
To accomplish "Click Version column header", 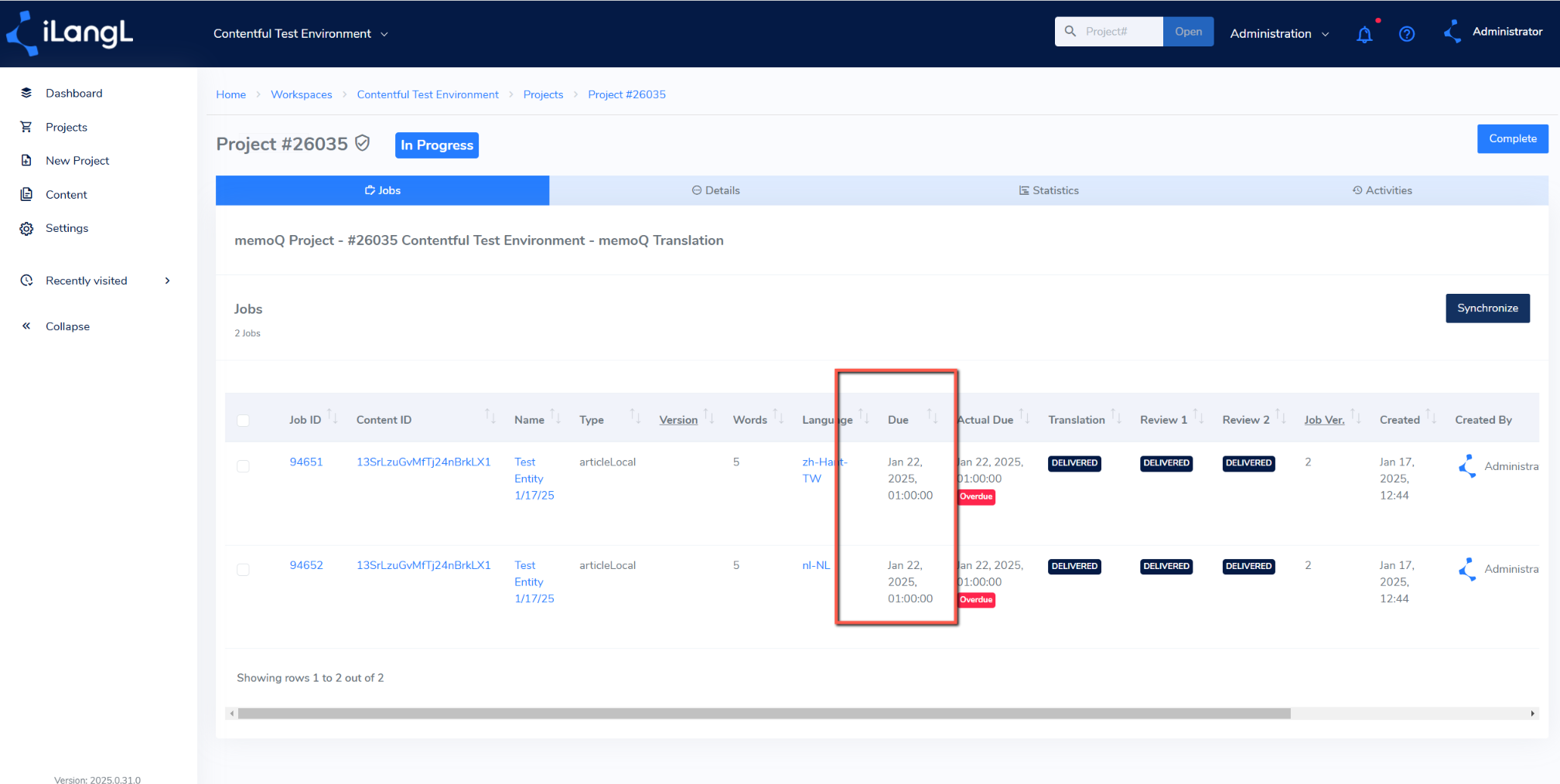I will (678, 420).
